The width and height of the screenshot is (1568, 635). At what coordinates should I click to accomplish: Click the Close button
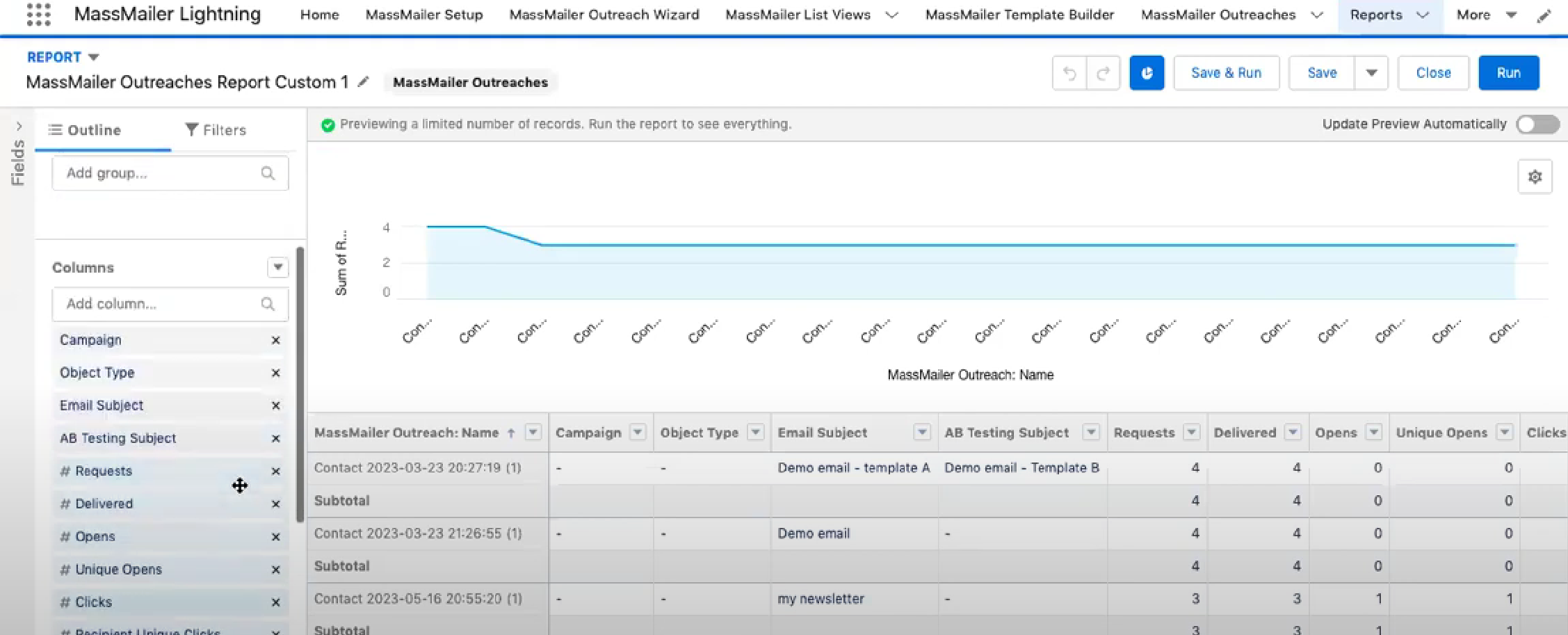click(1433, 73)
